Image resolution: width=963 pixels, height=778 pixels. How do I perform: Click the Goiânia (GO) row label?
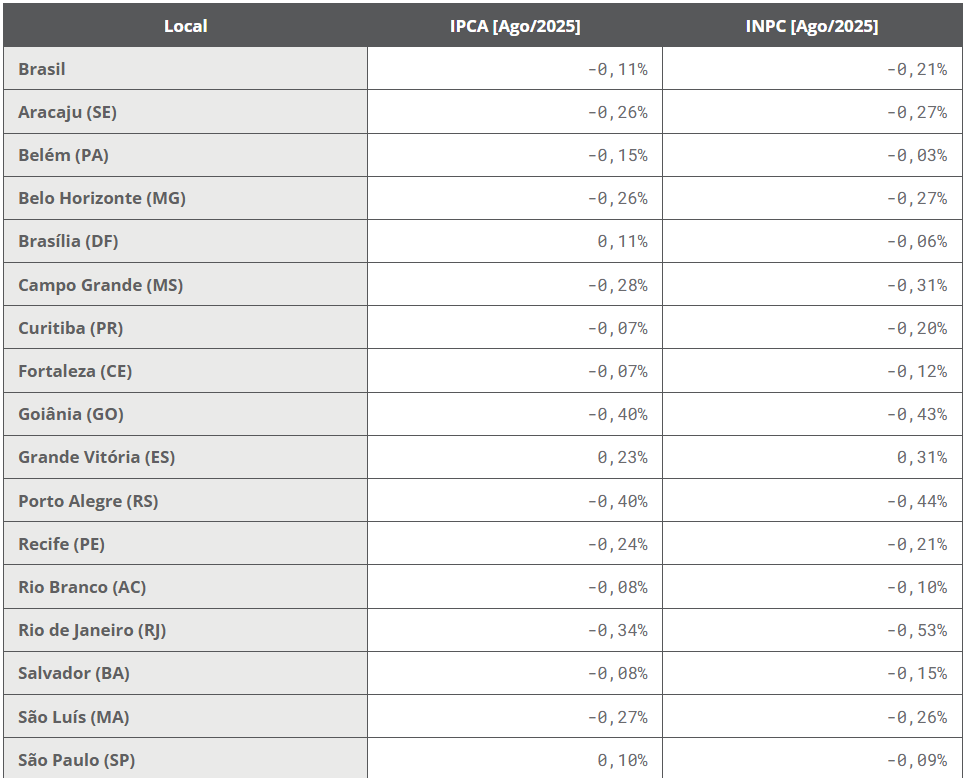(71, 414)
